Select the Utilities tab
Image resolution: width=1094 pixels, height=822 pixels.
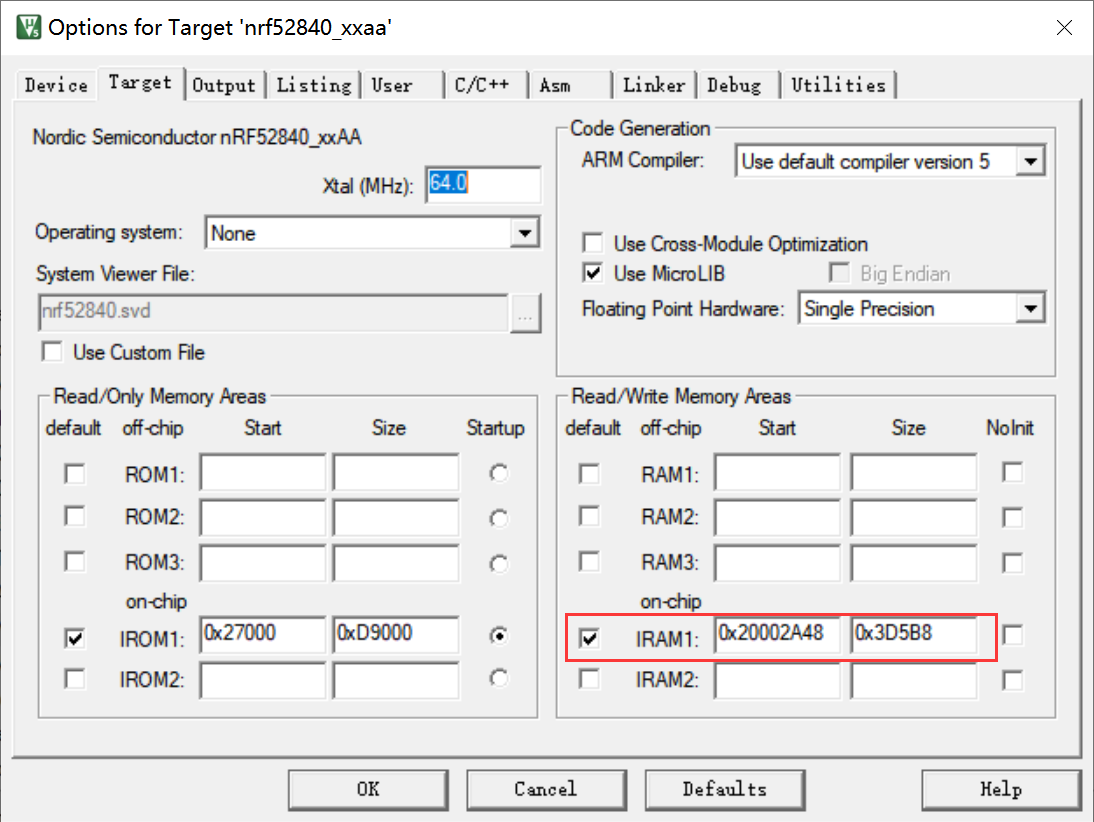(x=838, y=85)
